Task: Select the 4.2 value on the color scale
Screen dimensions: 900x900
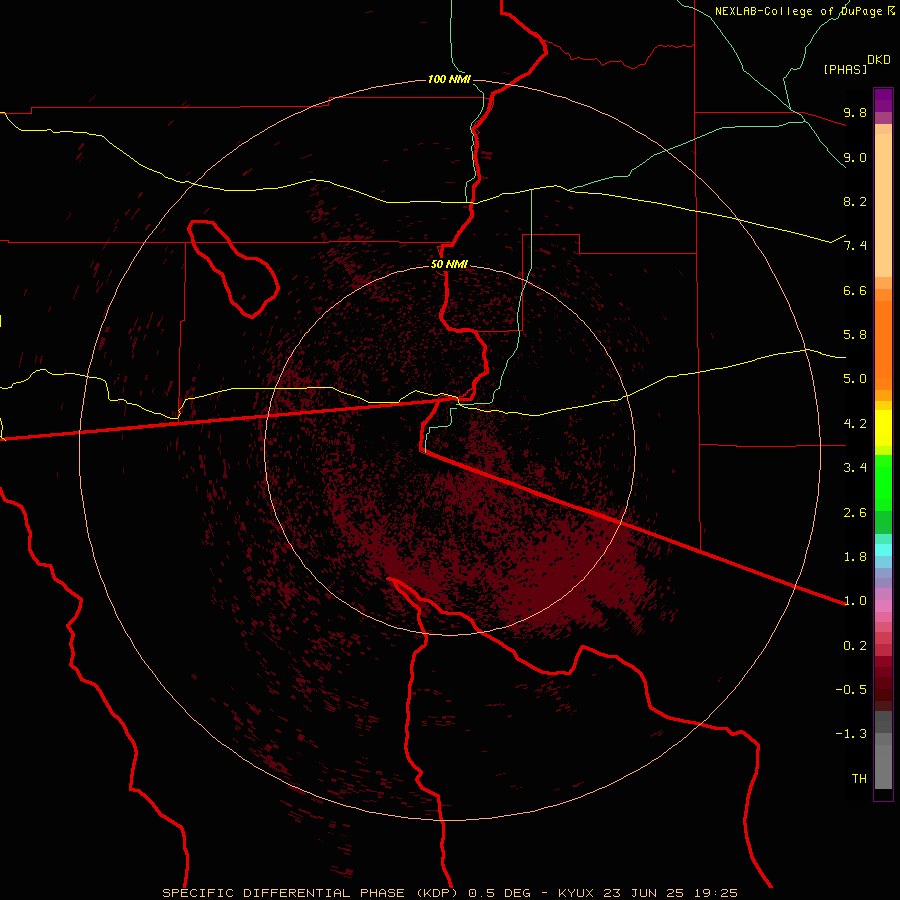Action: [855, 424]
